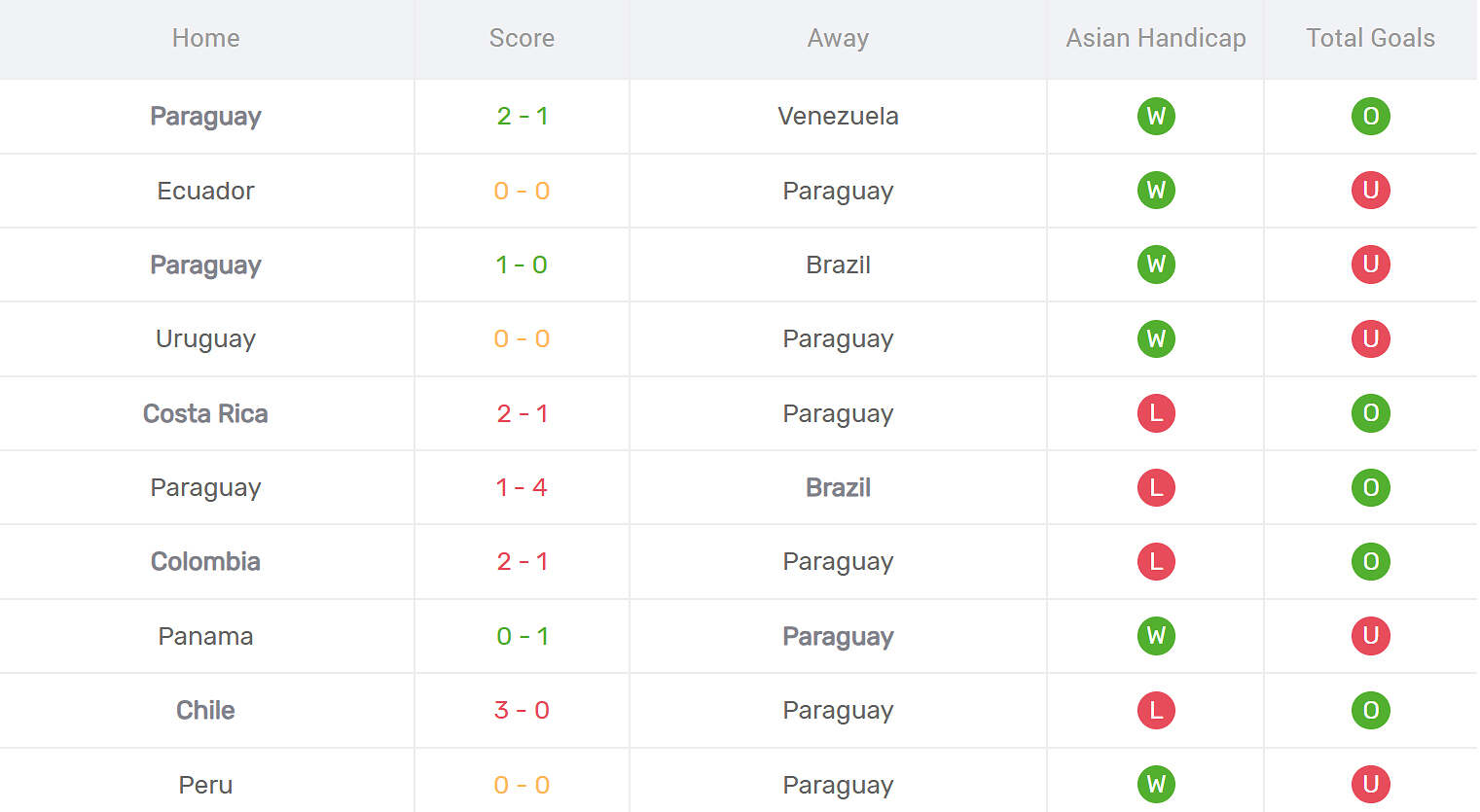The width and height of the screenshot is (1480, 812).
Task: Click the O badge in Paraguay vs Venezuela row
Action: point(1370,117)
